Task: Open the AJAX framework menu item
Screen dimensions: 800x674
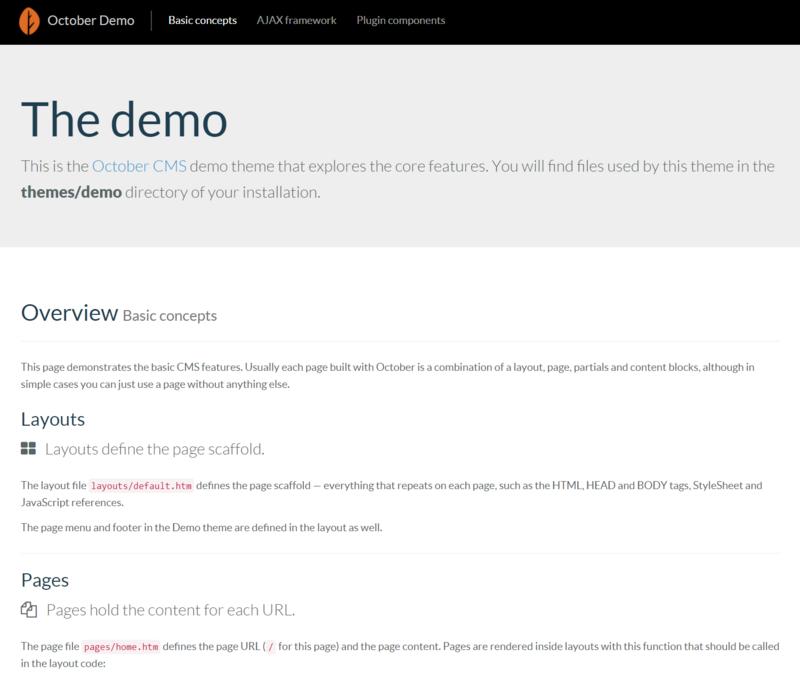Action: point(296,20)
